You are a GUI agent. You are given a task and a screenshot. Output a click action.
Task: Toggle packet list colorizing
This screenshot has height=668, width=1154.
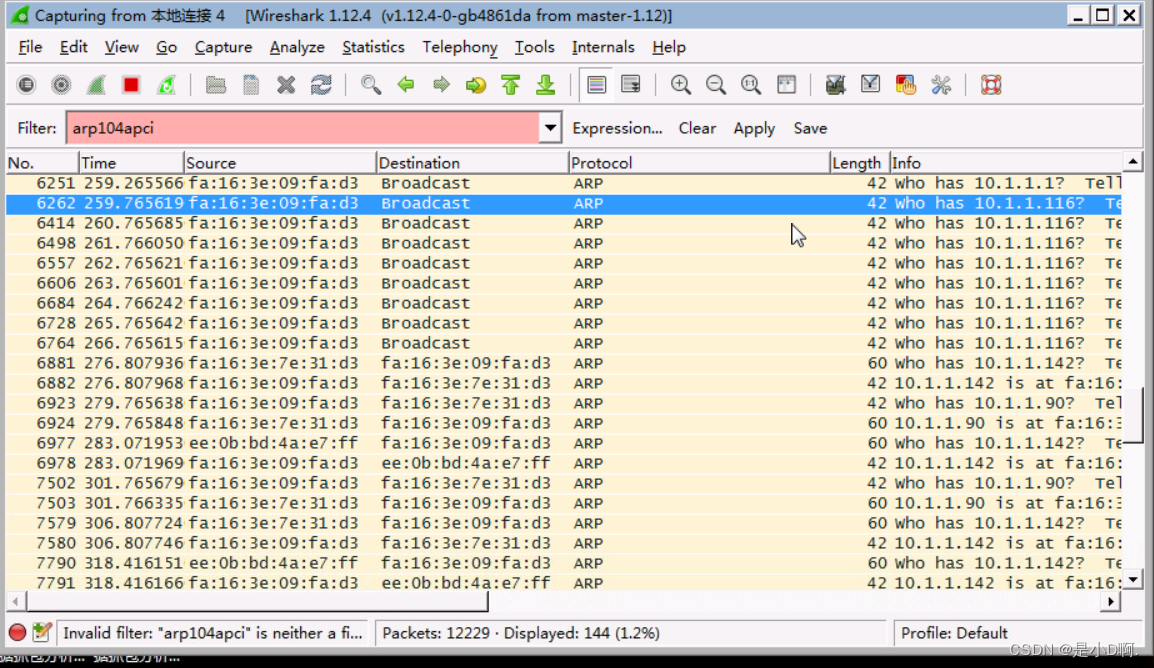click(x=596, y=85)
